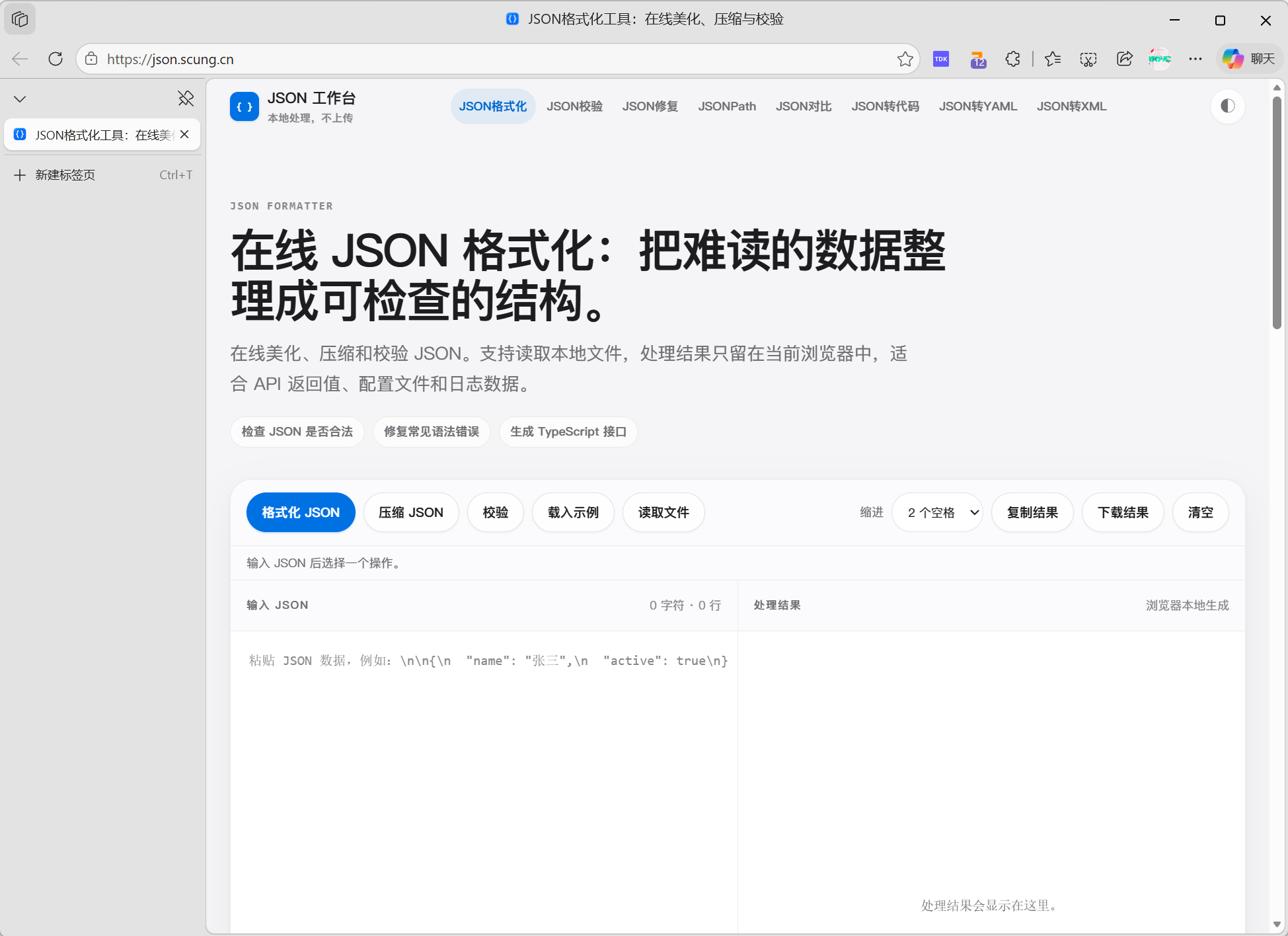Click the 0 字符 · 0 行 counter text
This screenshot has width=1288, height=936.
(x=685, y=605)
